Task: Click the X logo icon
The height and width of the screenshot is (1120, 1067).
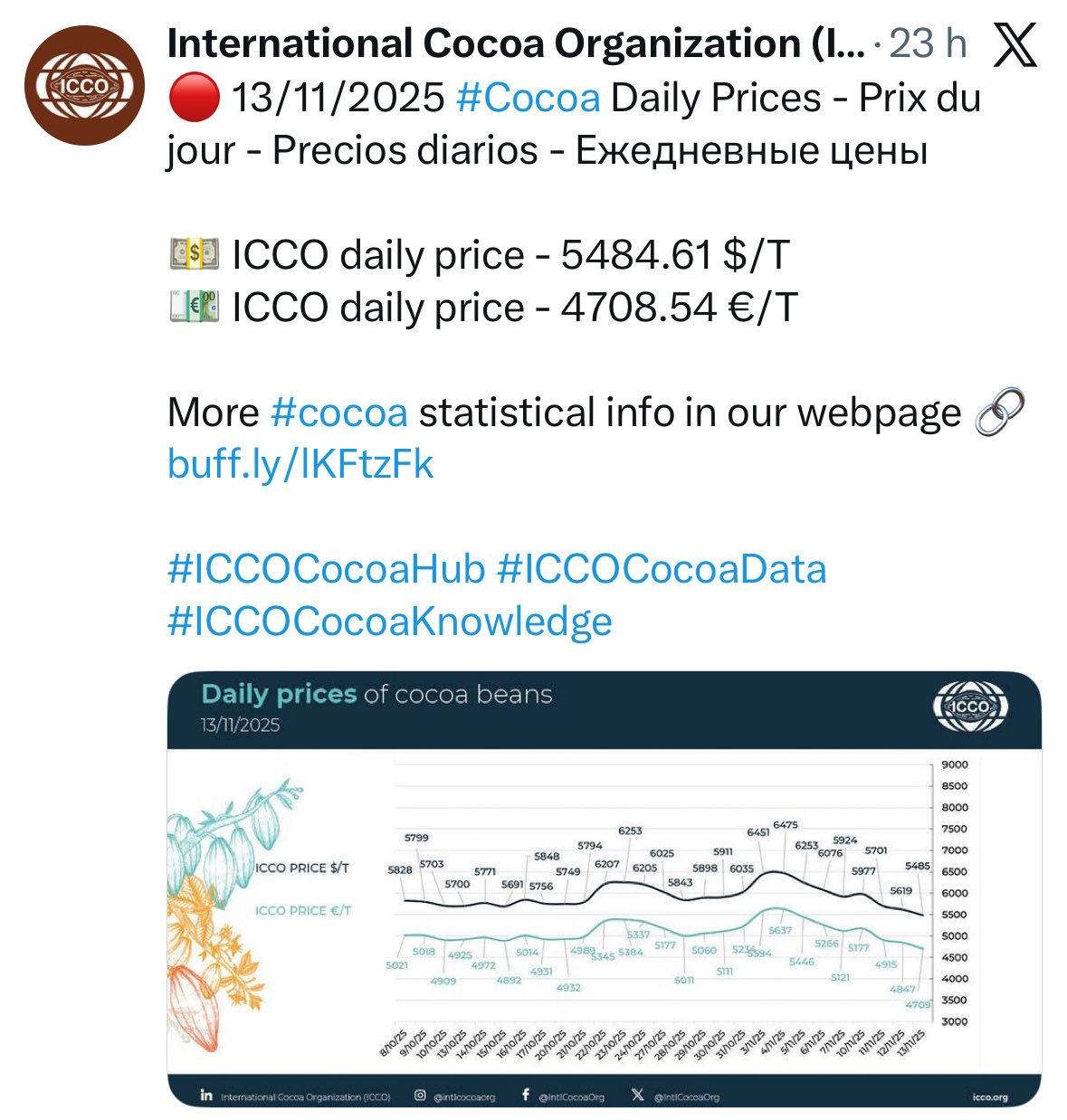Action: (x=1015, y=44)
